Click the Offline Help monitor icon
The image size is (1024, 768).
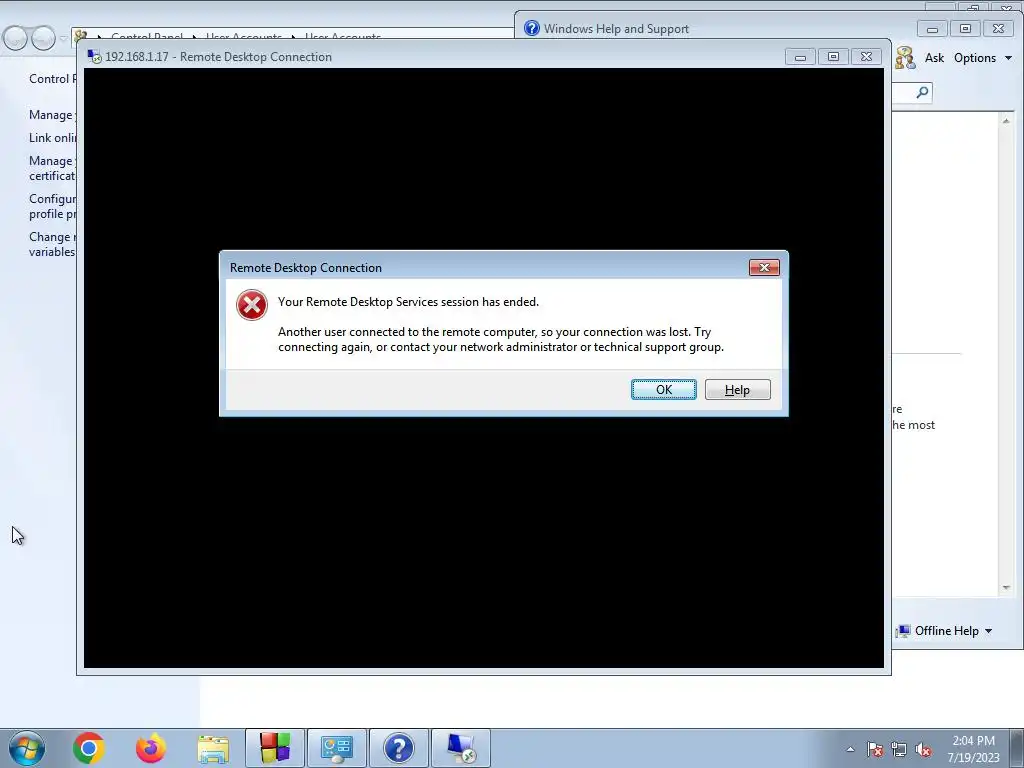[903, 631]
